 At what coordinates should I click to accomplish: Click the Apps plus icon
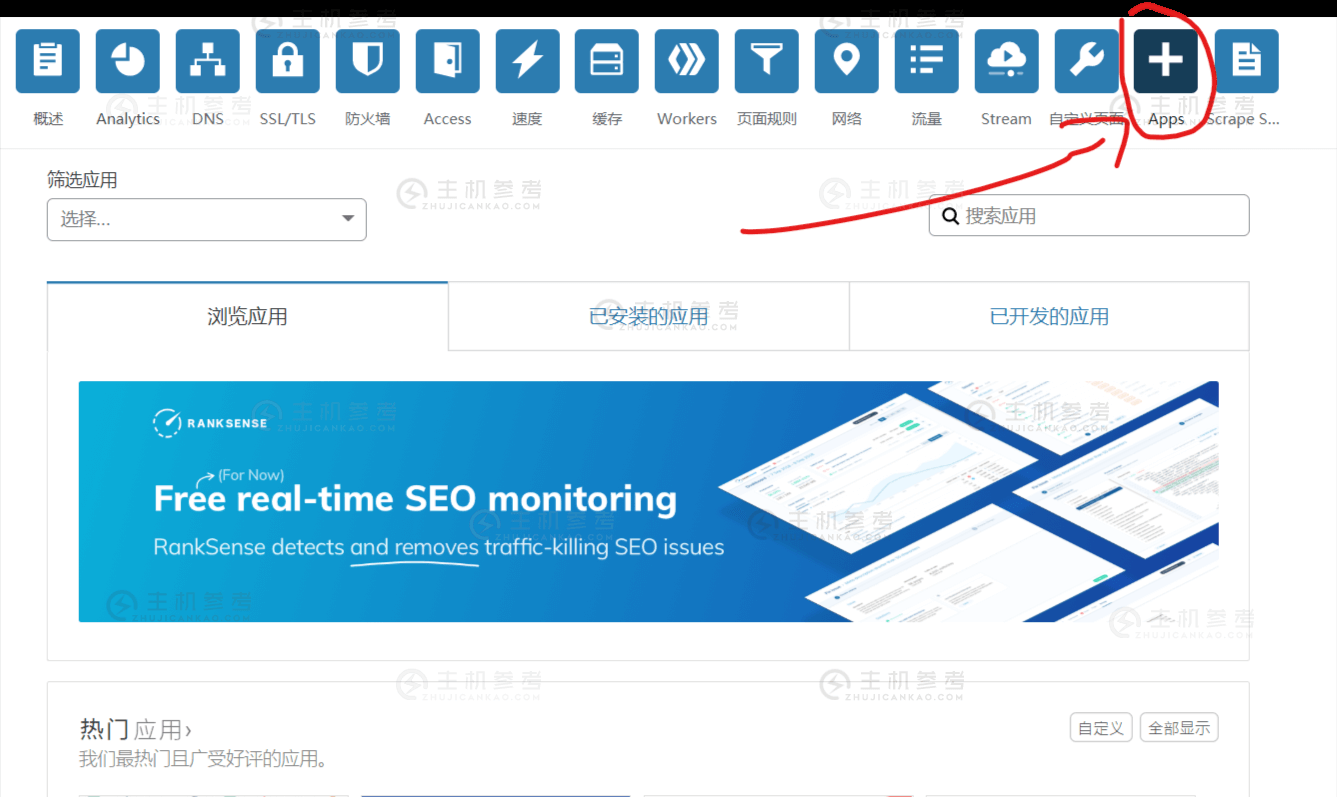coord(1166,61)
